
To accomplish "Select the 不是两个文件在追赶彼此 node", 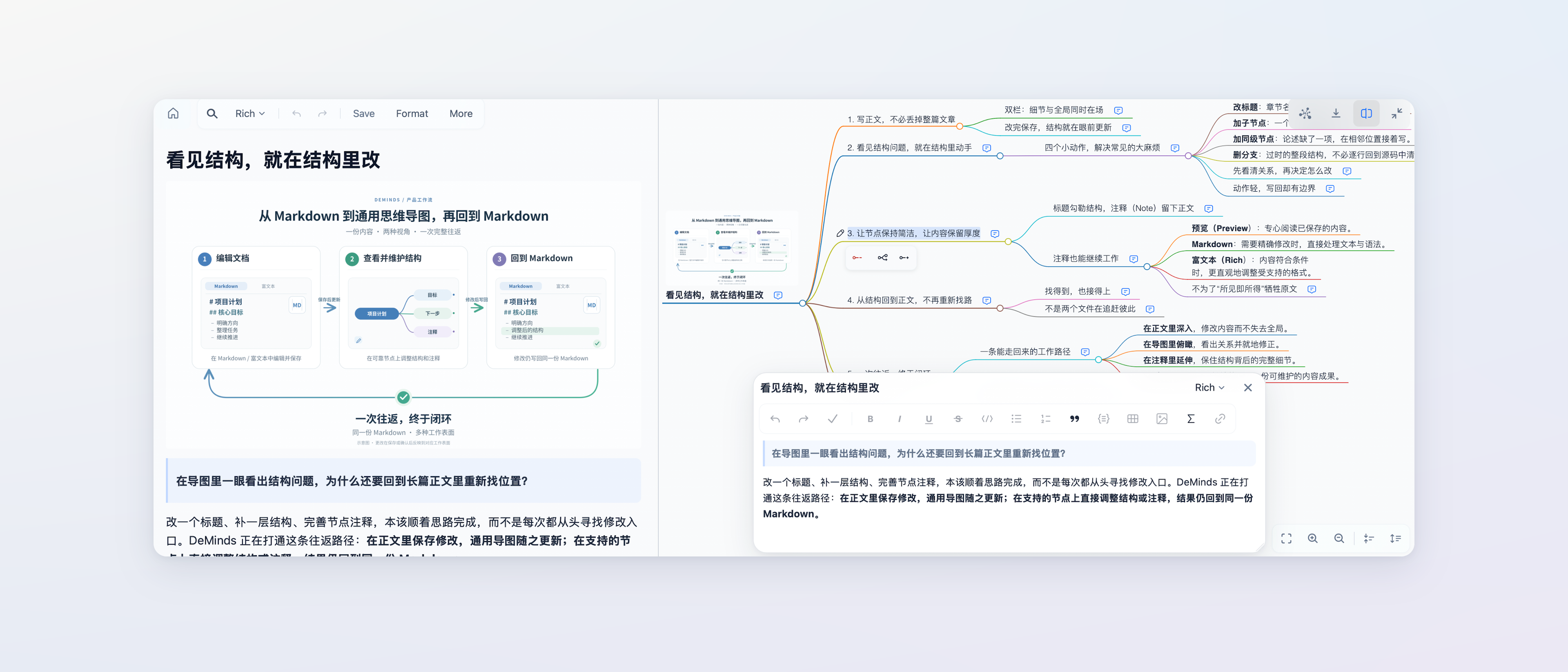I will [1090, 309].
